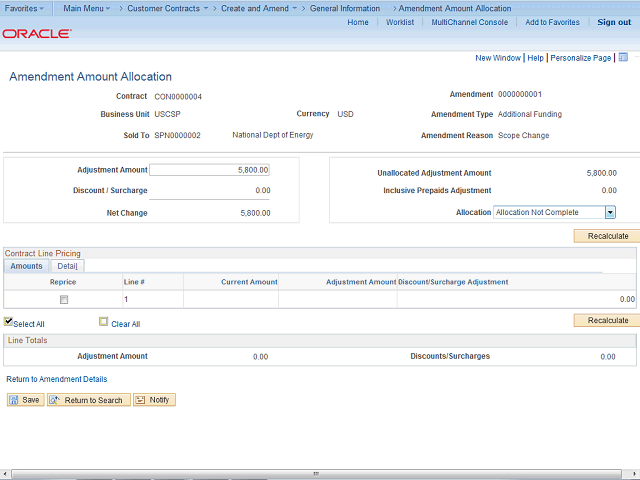The width and height of the screenshot is (640, 480).
Task: Click the Notify button
Action: (154, 400)
